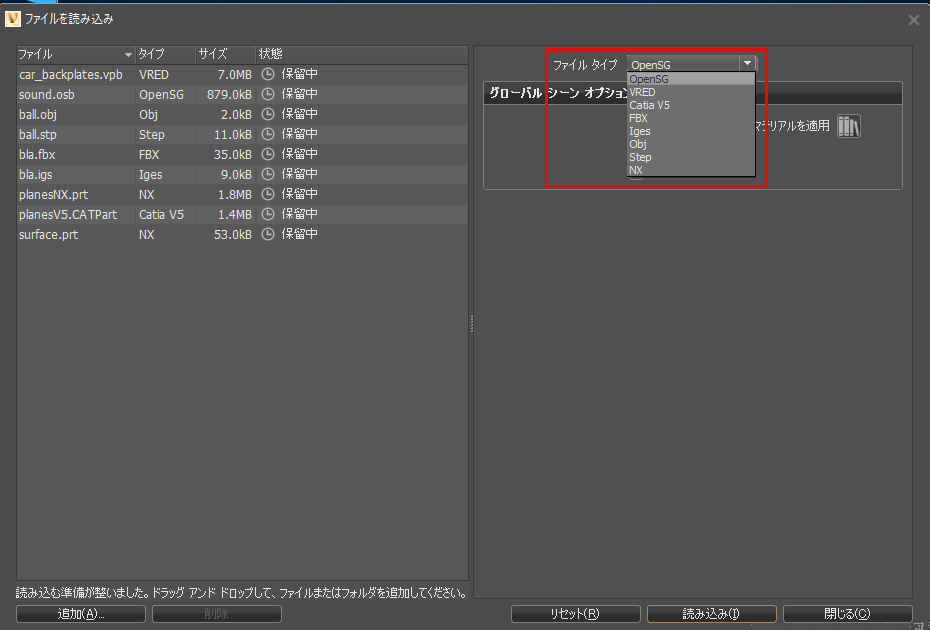Close the file import dialog with X
The height and width of the screenshot is (630, 930).
pos(913,20)
